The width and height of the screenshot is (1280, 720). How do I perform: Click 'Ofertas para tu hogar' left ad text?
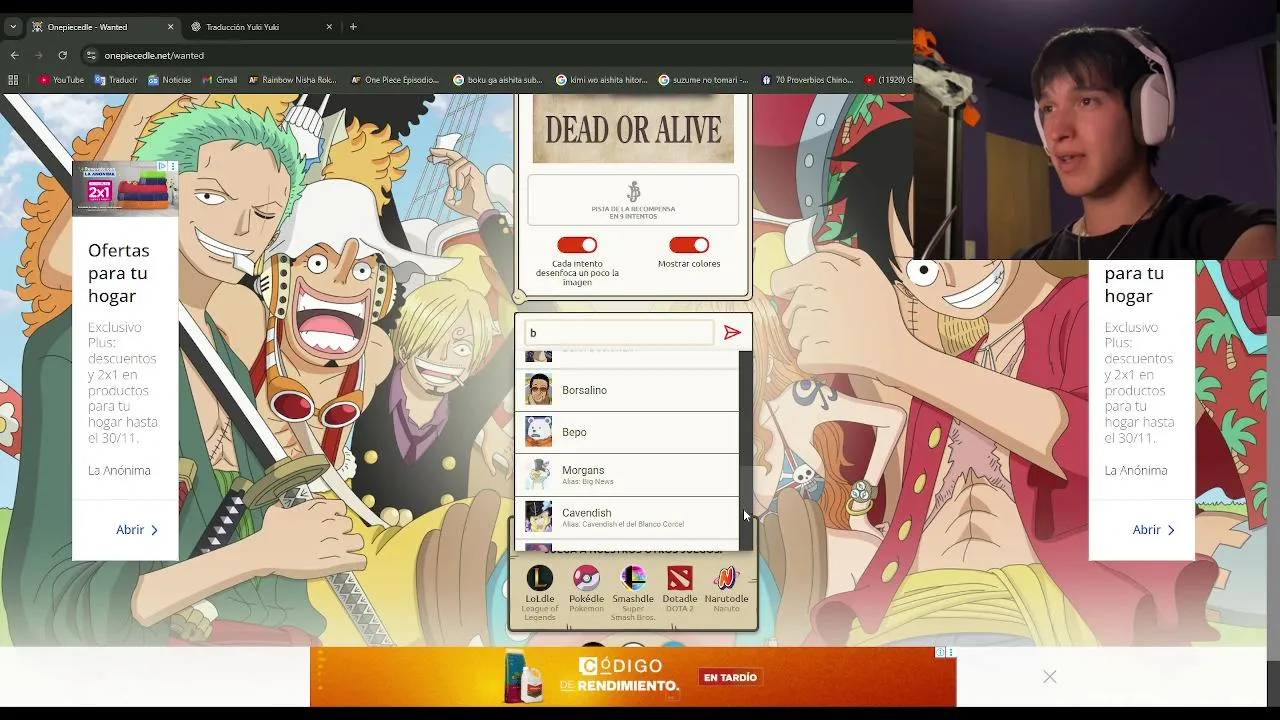118,273
